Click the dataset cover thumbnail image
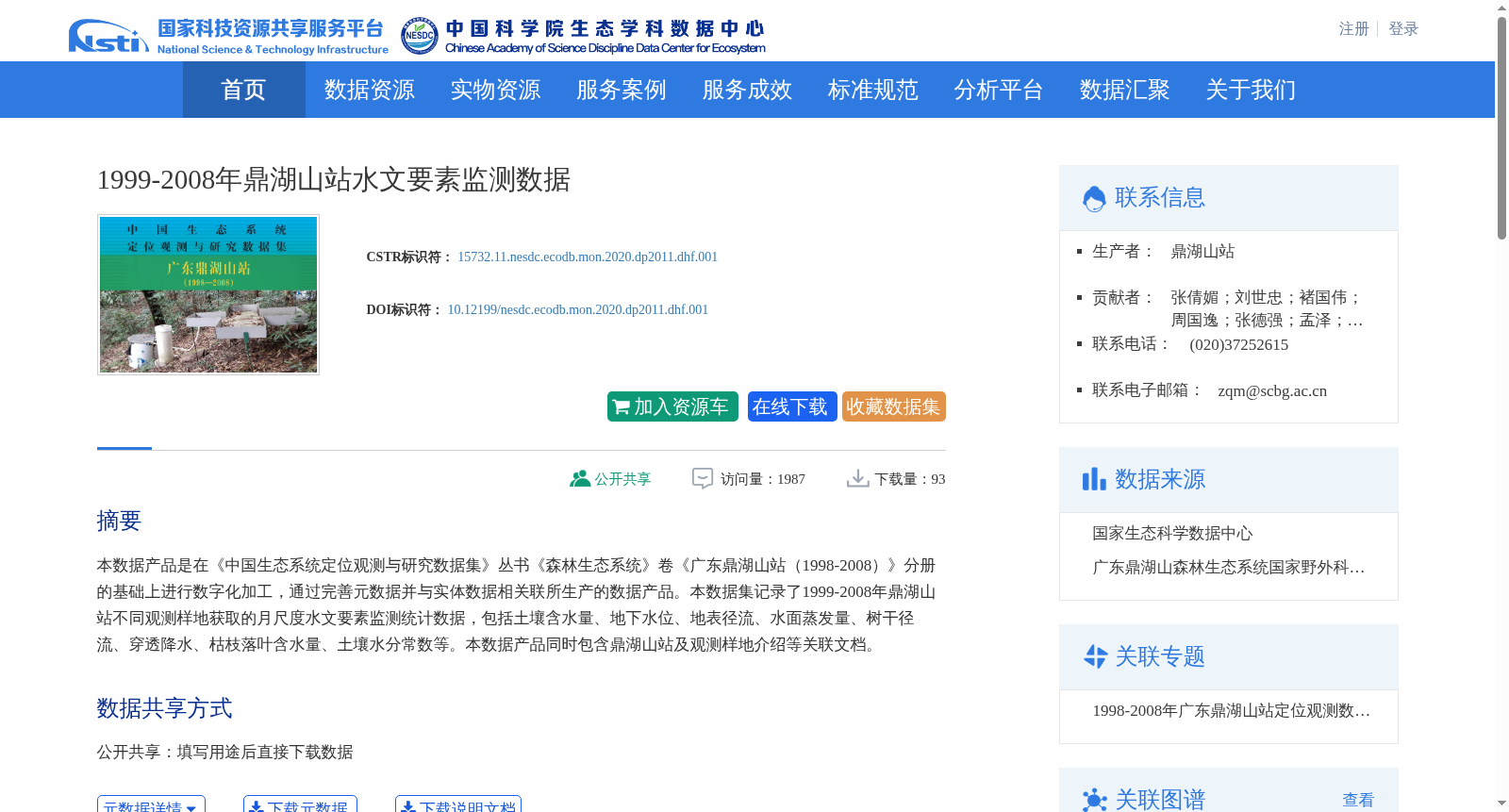This screenshot has height=812, width=1509. pos(208,294)
